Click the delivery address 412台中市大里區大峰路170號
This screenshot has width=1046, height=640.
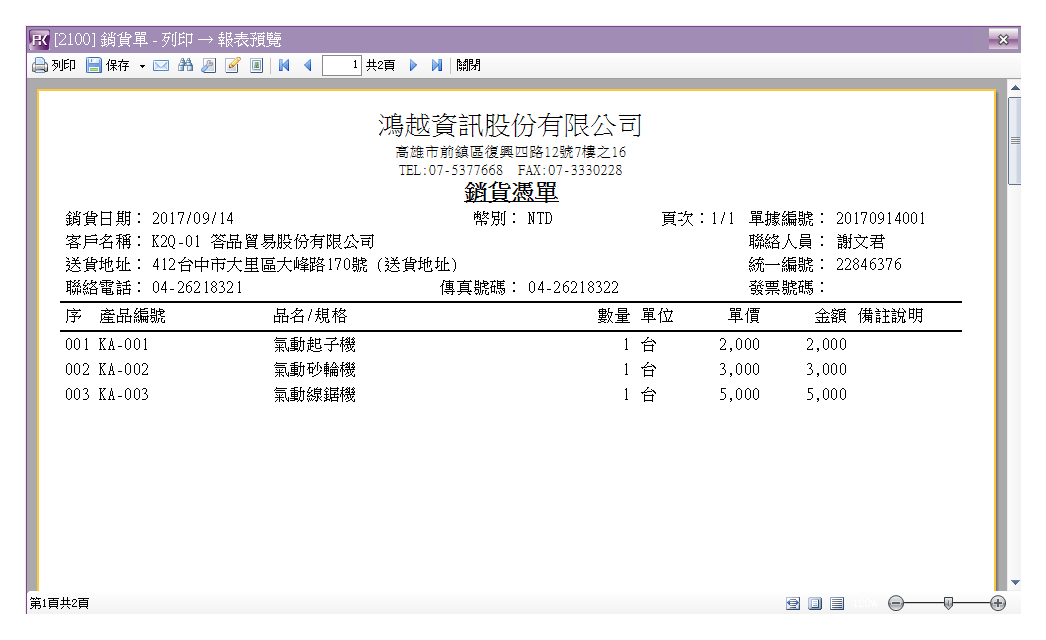tap(259, 265)
